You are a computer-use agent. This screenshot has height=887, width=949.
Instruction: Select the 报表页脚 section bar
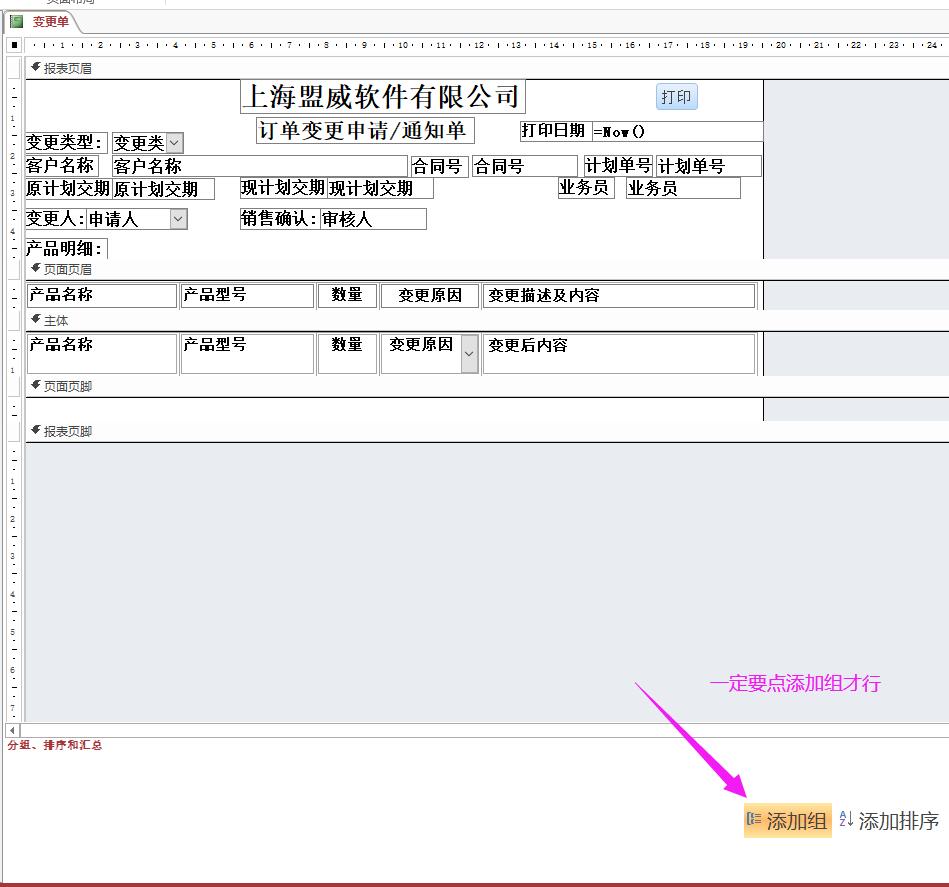point(487,431)
